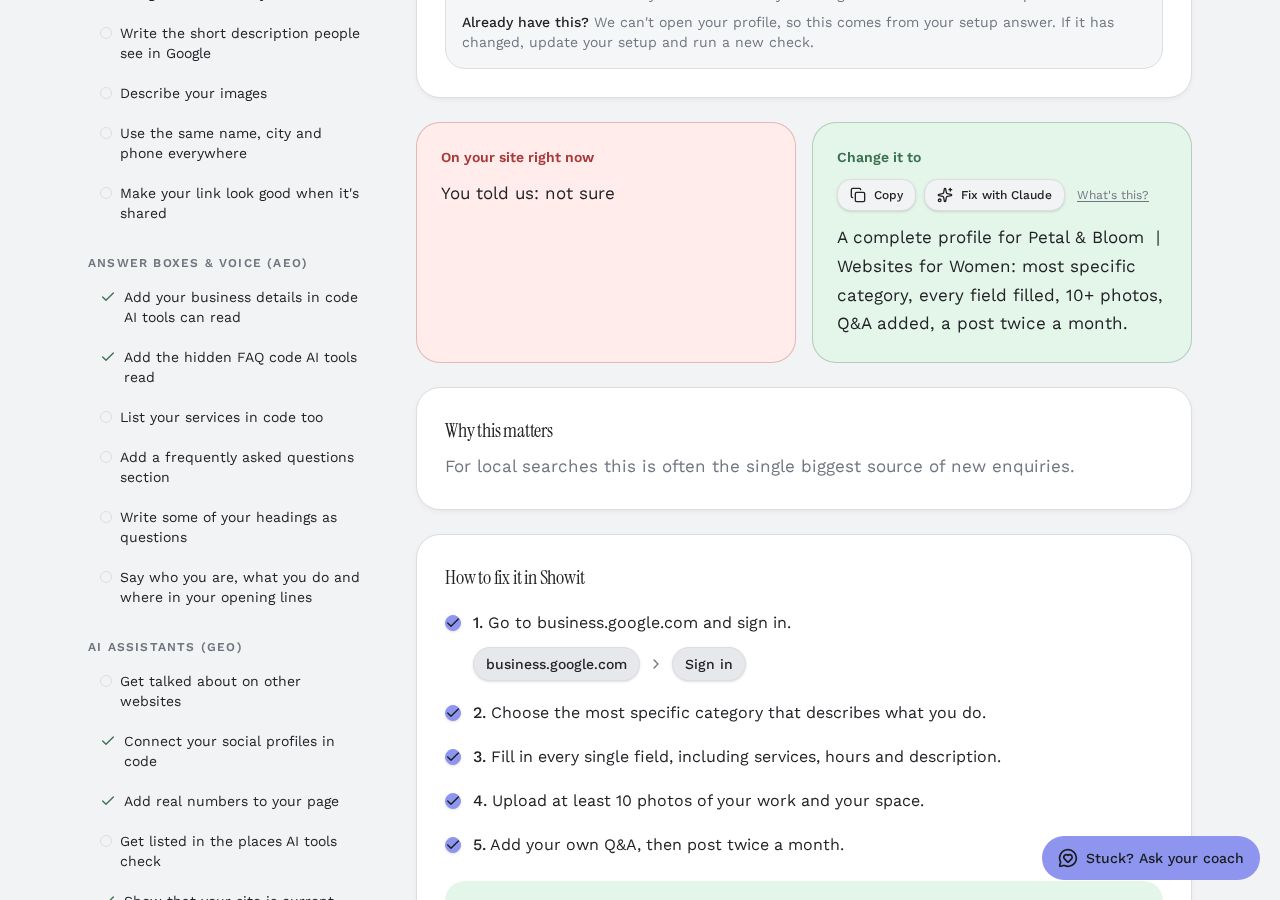
Task: Select 'Add a frequently asked questions section'
Action: (x=237, y=467)
